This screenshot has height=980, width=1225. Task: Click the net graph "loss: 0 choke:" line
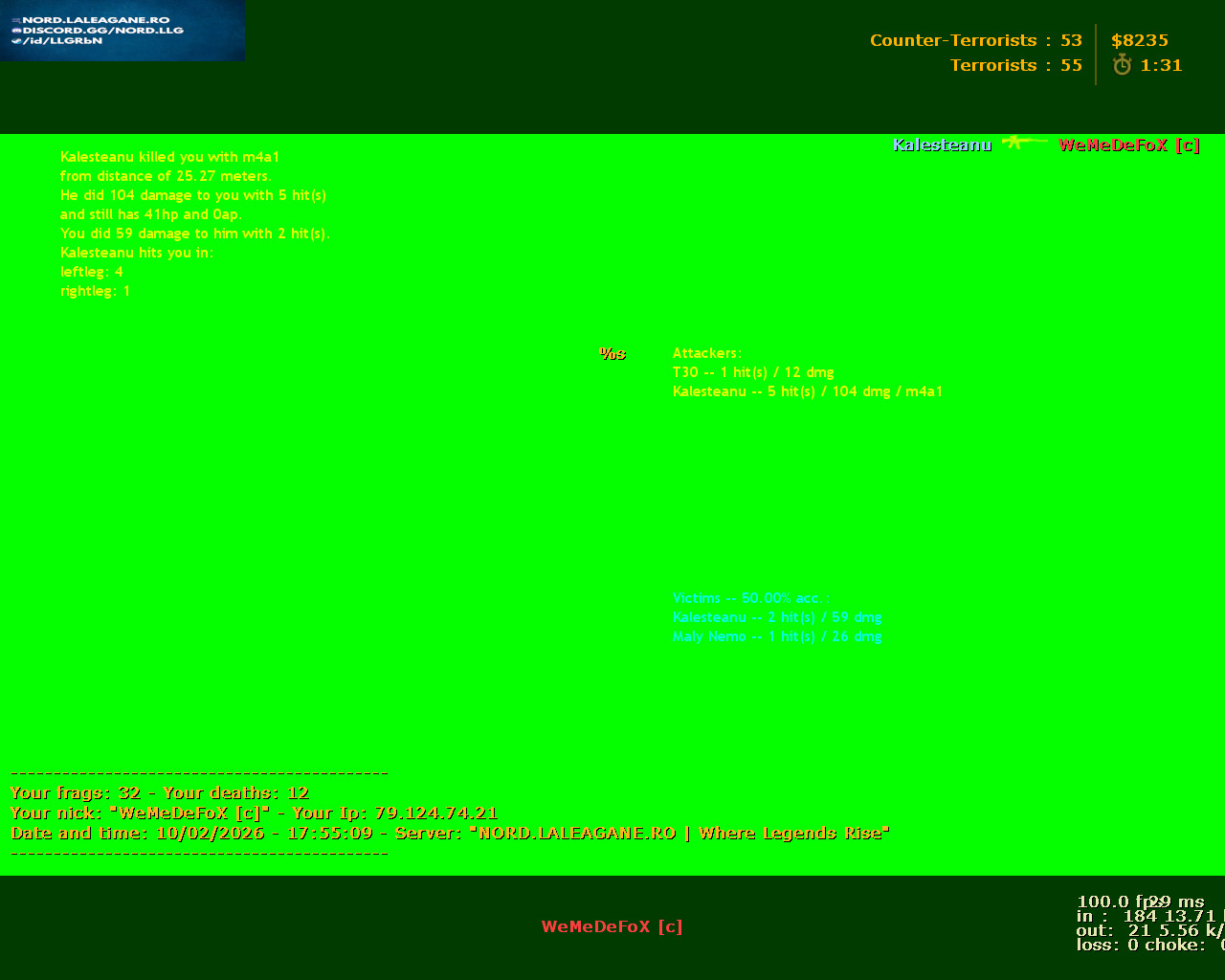click(1150, 945)
